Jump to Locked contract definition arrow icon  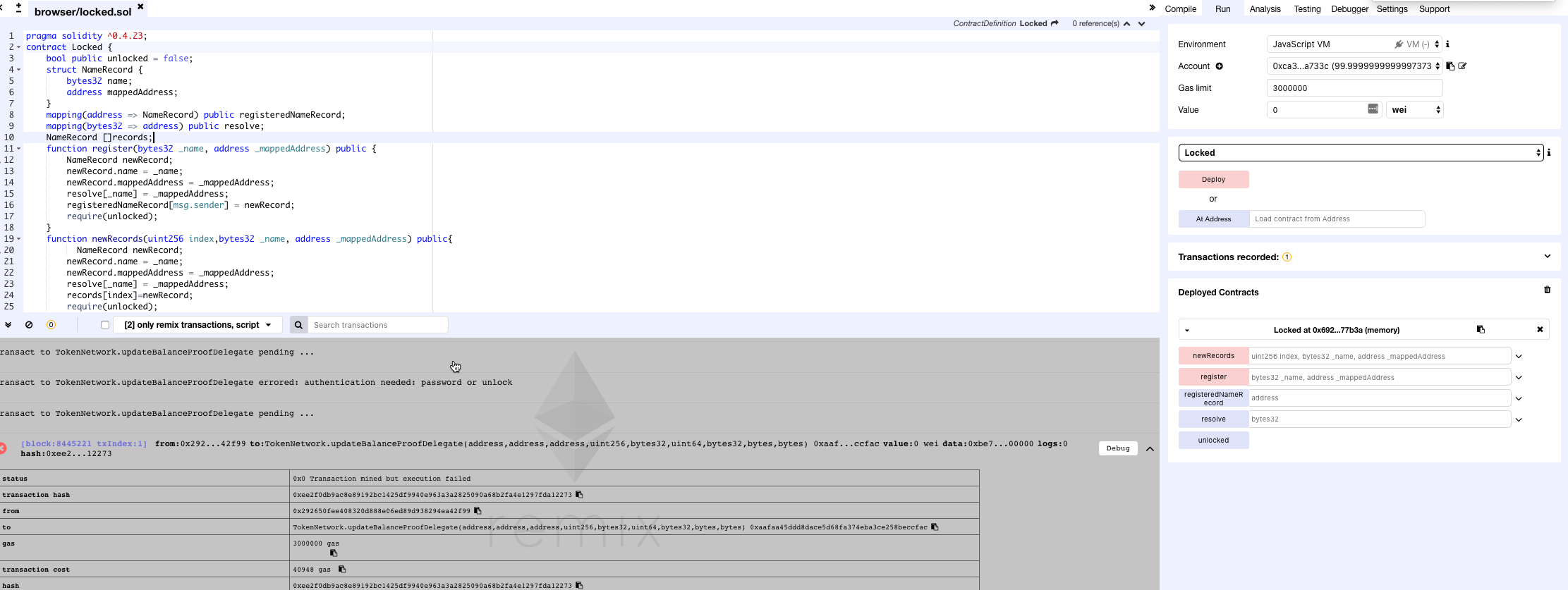(x=1055, y=23)
